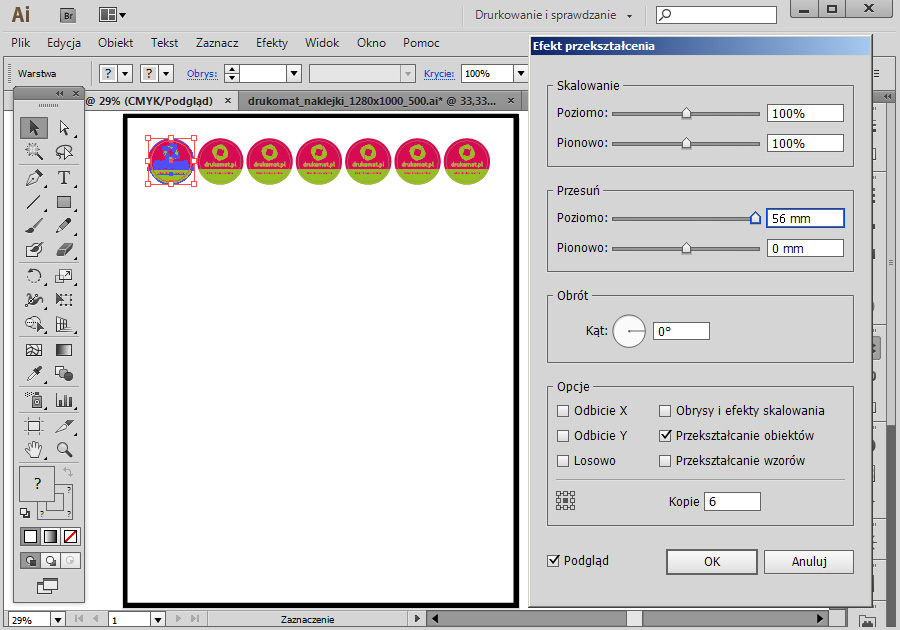This screenshot has height=630, width=900.
Task: Click the Przesuń Poziomo slider handle
Action: (755, 218)
